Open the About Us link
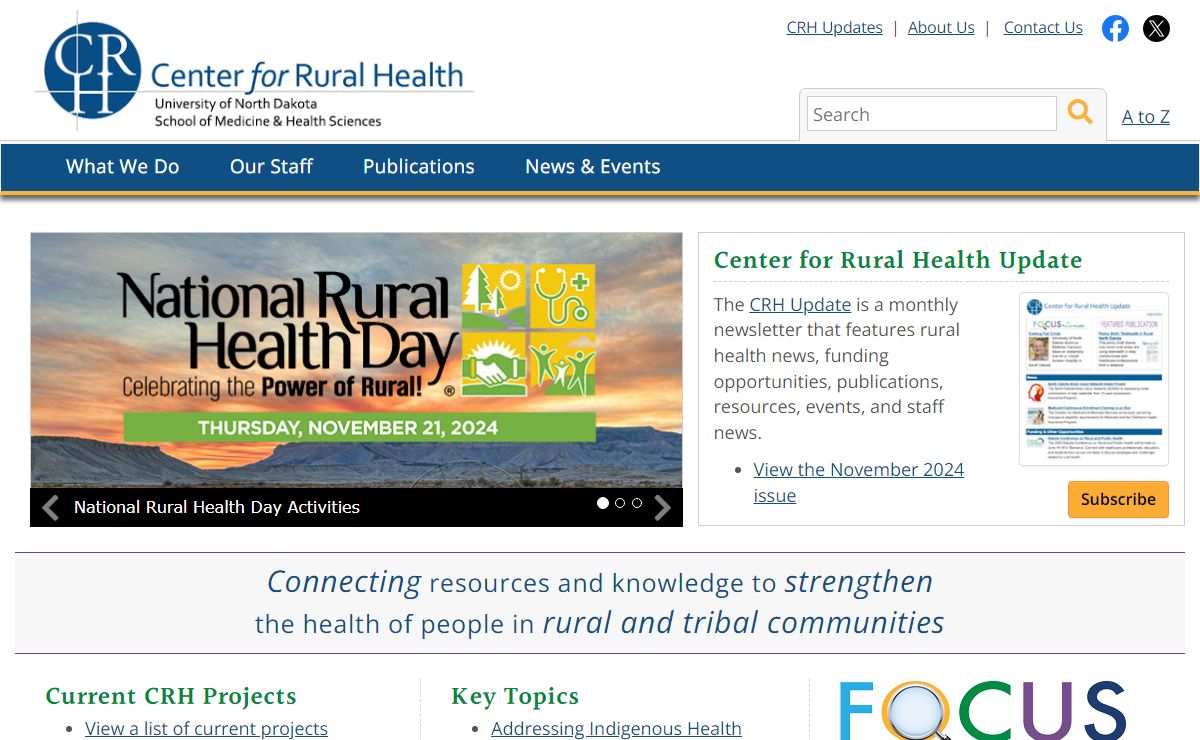 point(941,28)
